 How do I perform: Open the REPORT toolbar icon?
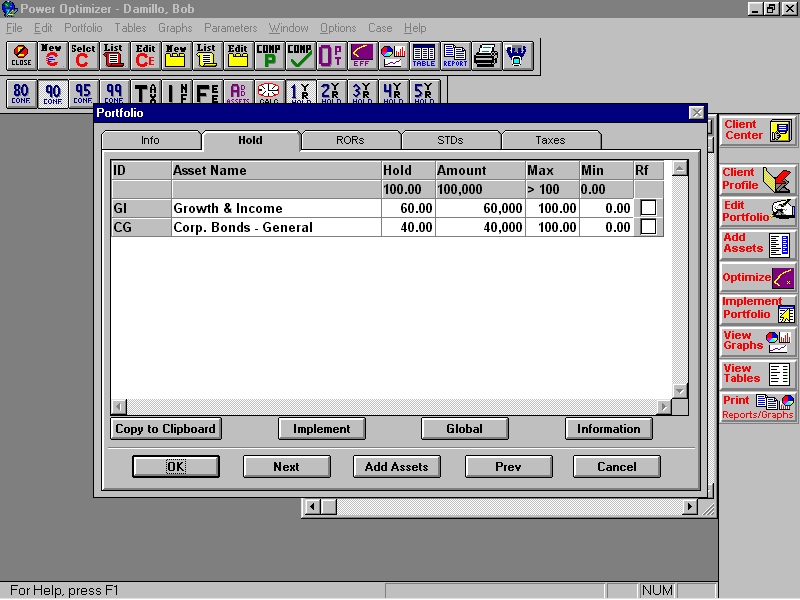point(454,57)
